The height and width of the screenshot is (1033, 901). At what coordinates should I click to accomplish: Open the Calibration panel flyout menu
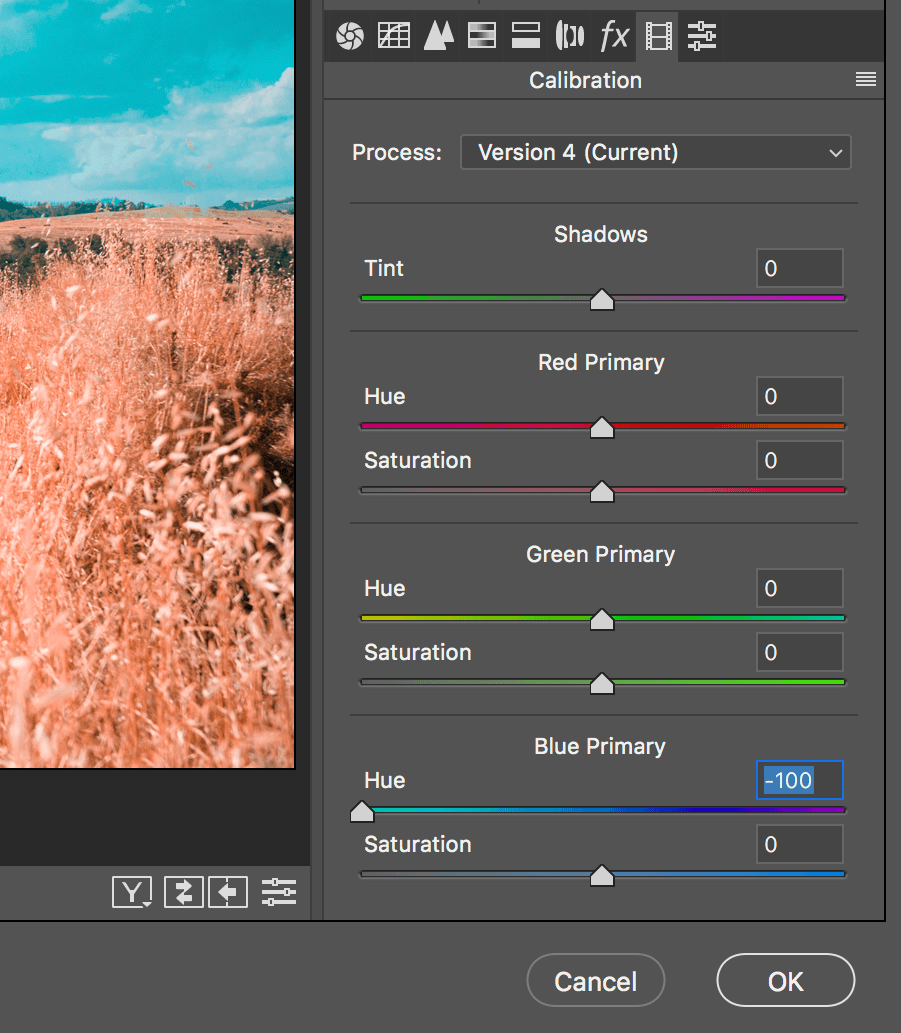[x=864, y=80]
